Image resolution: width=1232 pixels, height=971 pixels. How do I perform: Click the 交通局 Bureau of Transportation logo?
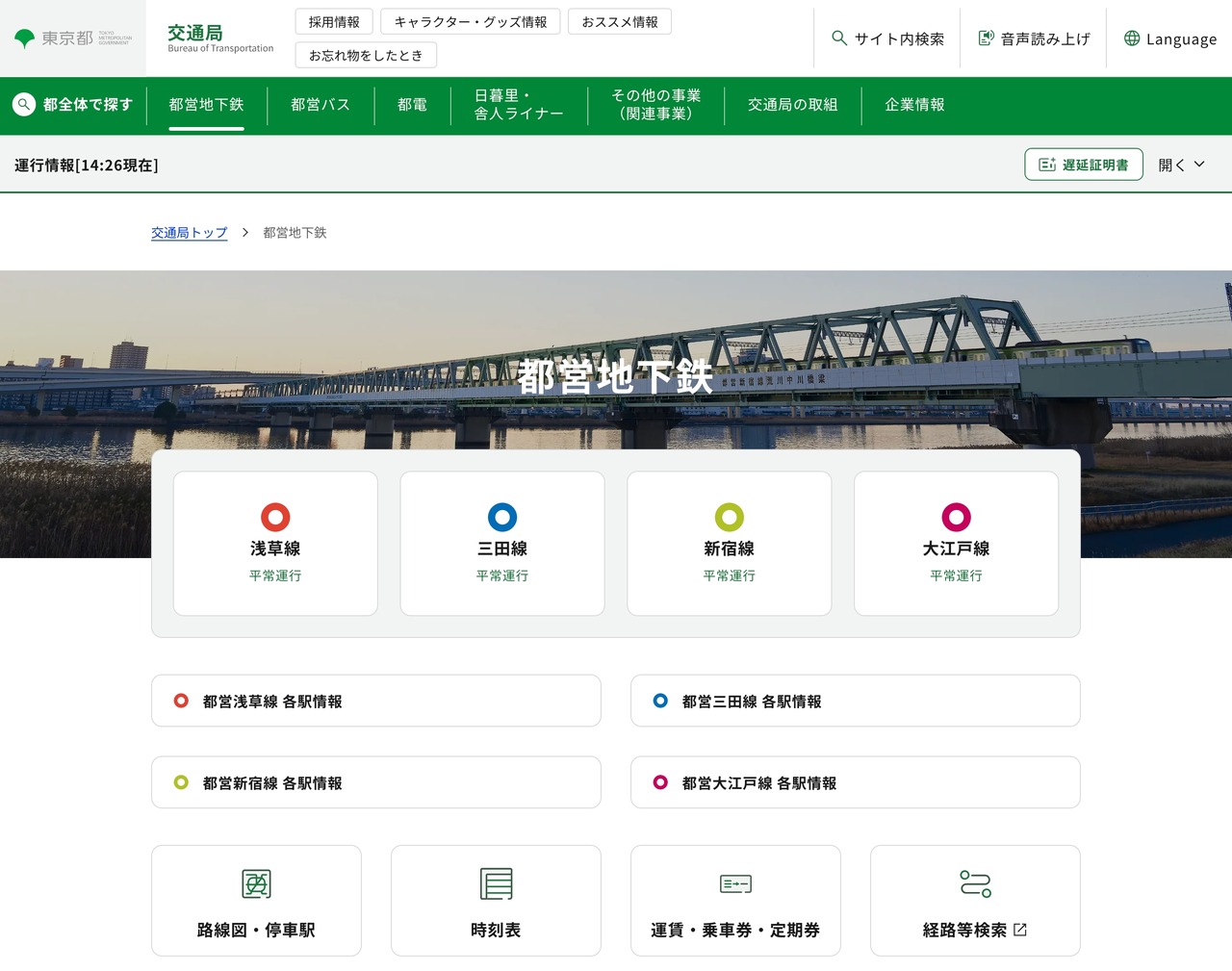click(x=220, y=38)
